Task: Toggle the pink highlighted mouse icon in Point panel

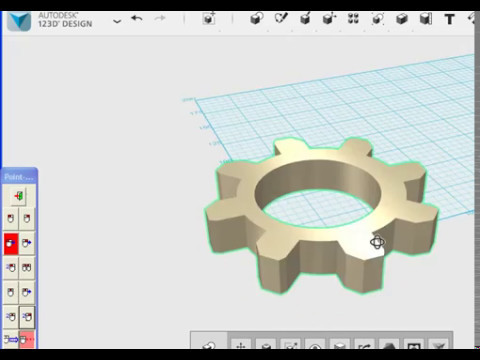Action: click(x=27, y=340)
